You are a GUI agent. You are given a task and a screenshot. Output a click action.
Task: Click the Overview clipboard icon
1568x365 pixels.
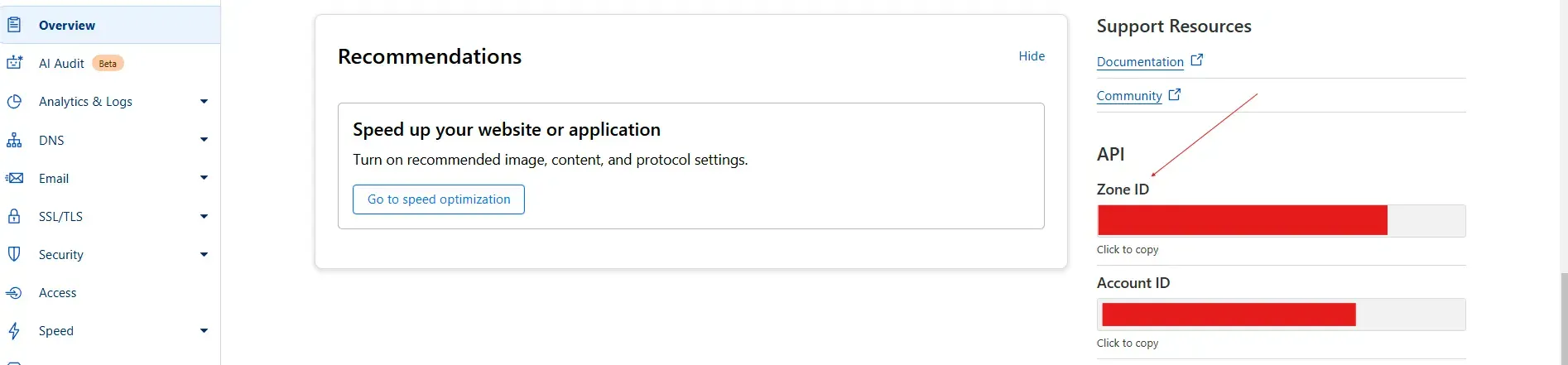tap(14, 25)
